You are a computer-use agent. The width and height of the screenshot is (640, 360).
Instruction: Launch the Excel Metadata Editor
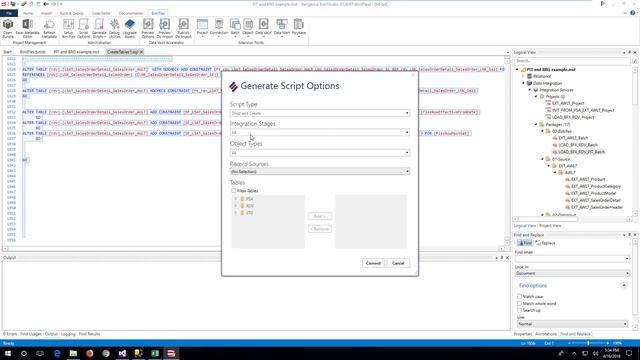tap(27, 28)
